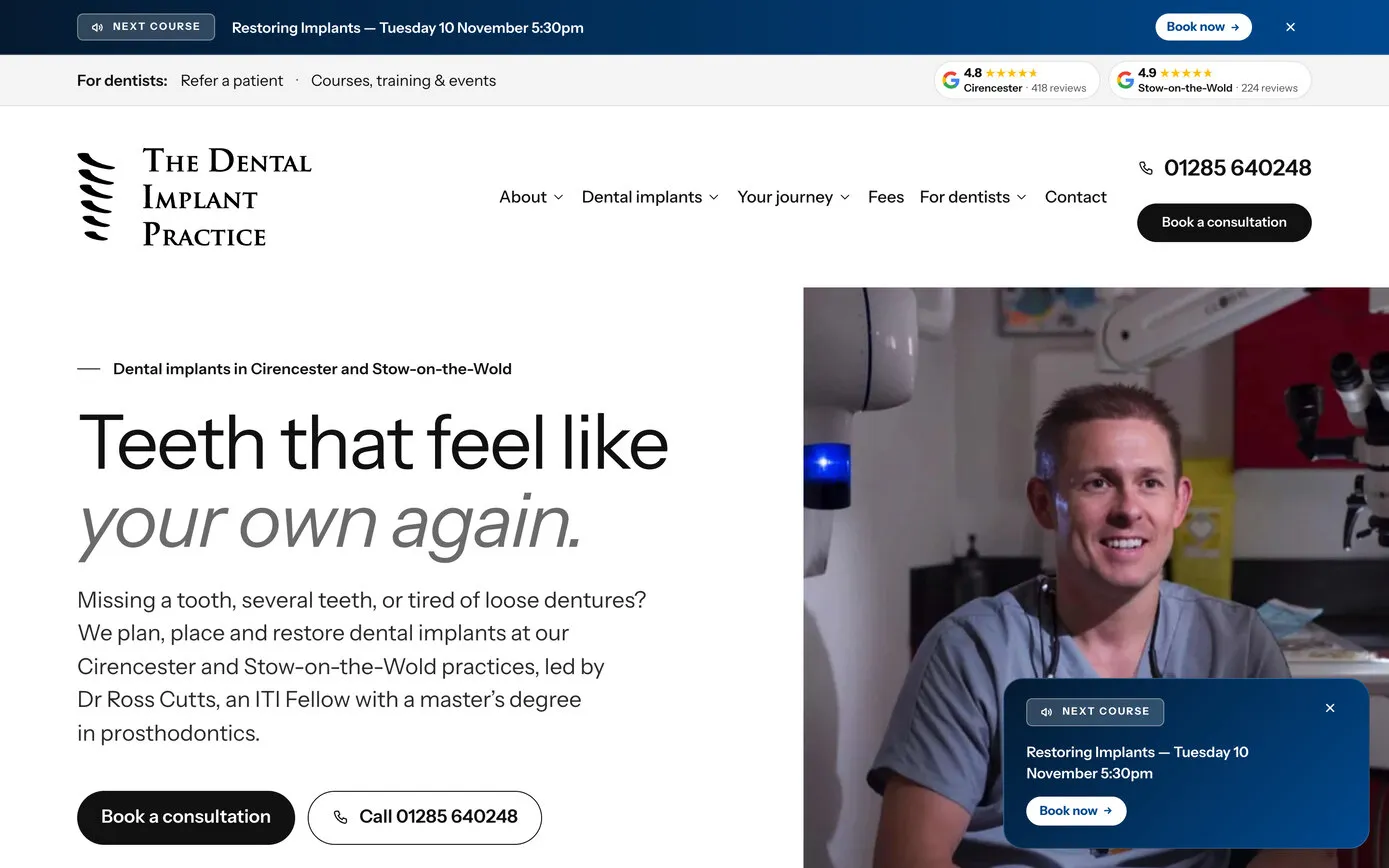This screenshot has height=868, width=1389.
Task: Expand the Your journey menu
Action: pyautogui.click(x=794, y=197)
